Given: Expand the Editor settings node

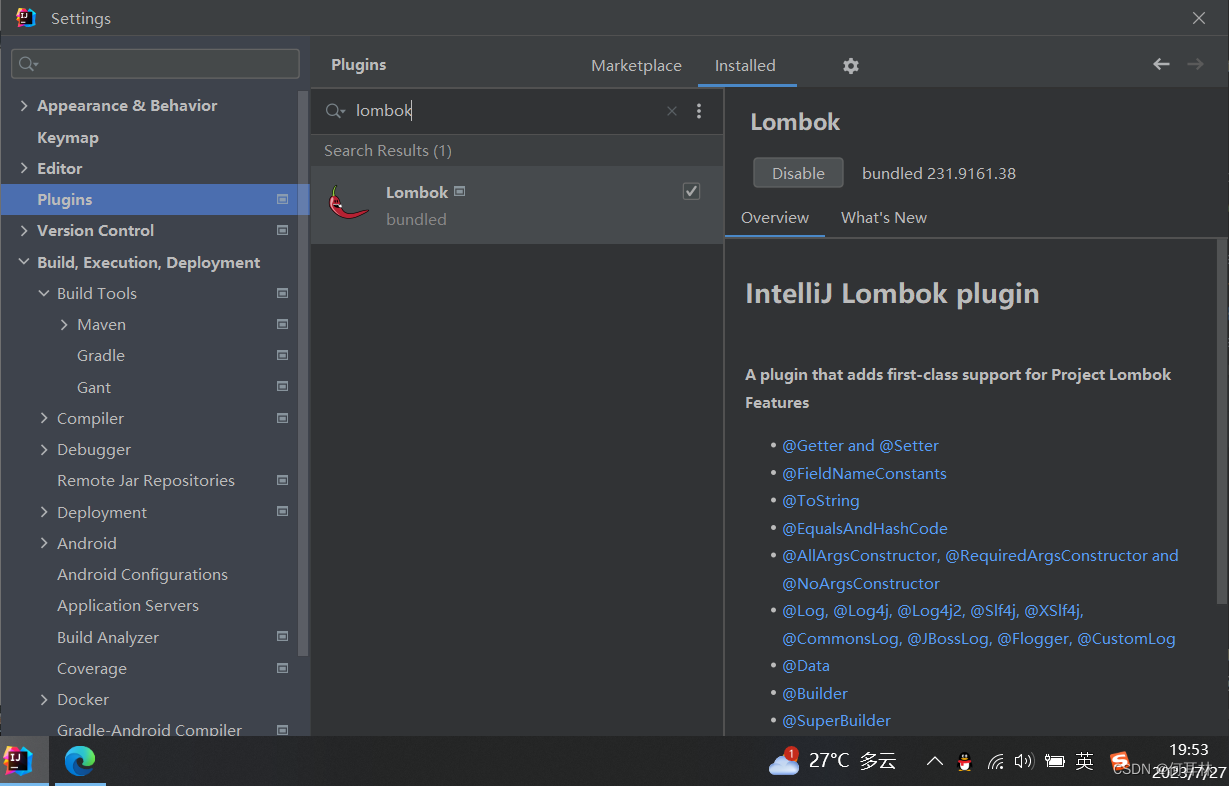Looking at the screenshot, I should 24,169.
